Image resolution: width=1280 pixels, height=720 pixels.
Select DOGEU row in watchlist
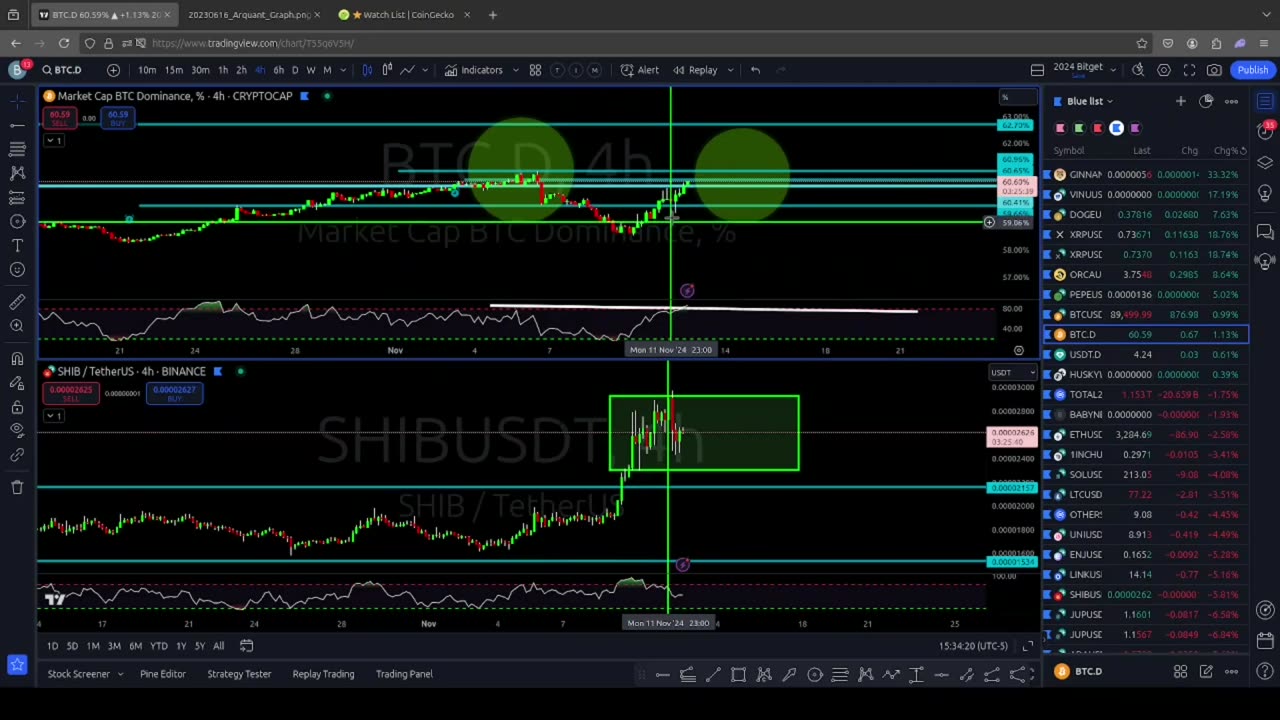1147,214
